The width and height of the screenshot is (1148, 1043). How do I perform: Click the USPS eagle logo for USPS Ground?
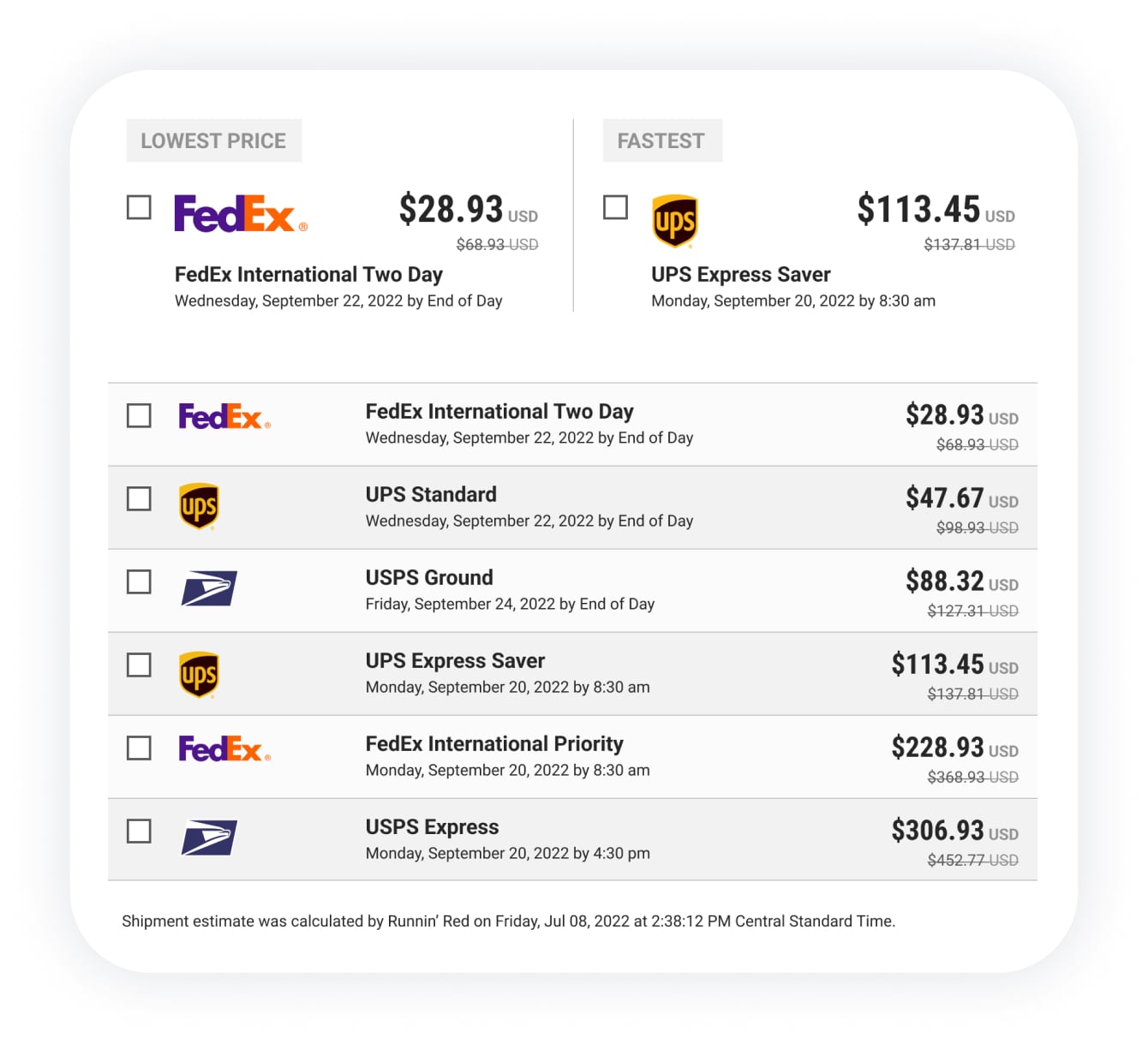tap(209, 588)
